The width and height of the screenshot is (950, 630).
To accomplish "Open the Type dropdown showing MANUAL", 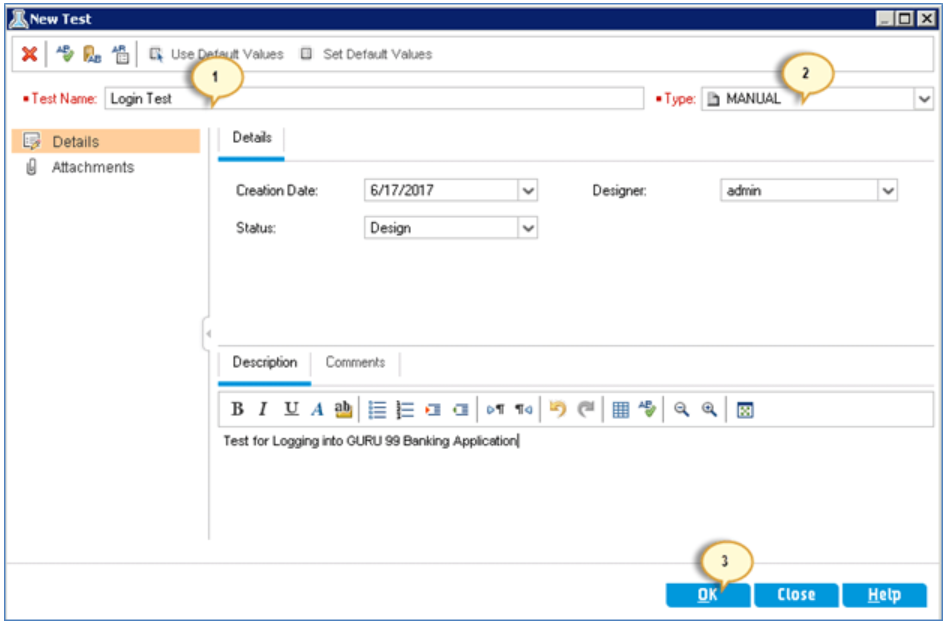I will (925, 98).
